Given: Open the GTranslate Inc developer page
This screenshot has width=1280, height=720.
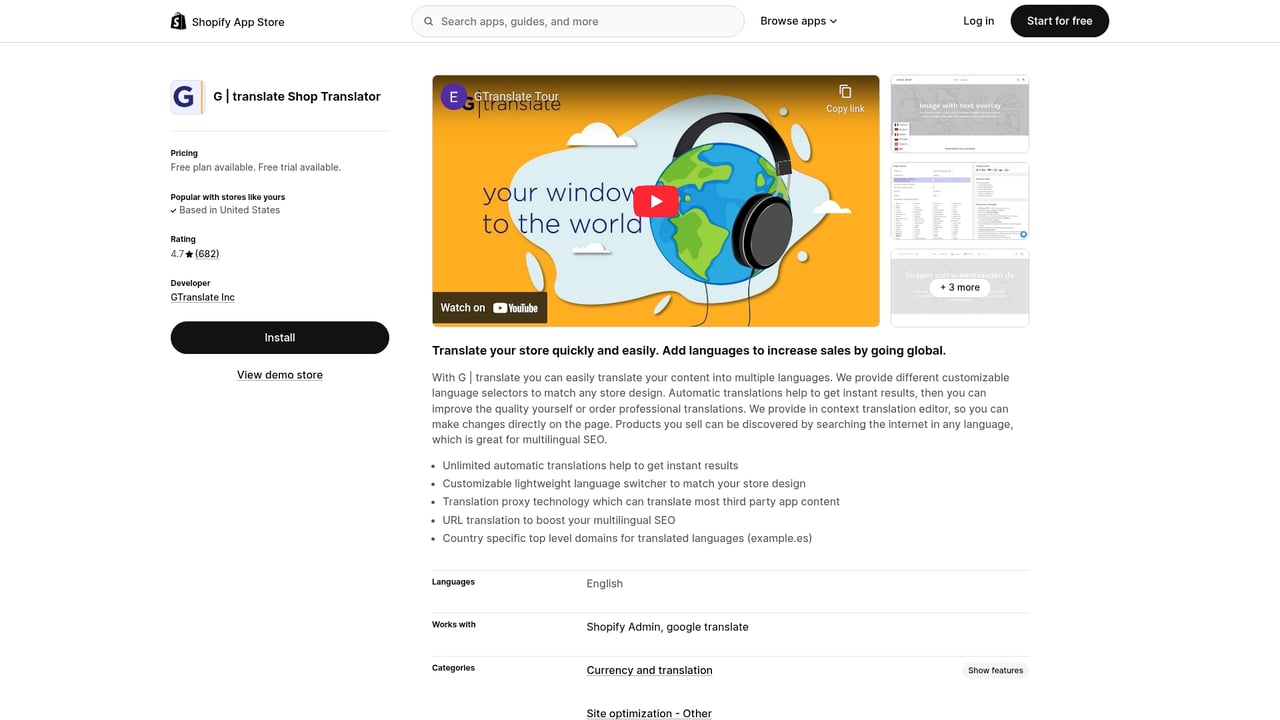Looking at the screenshot, I should [x=202, y=297].
